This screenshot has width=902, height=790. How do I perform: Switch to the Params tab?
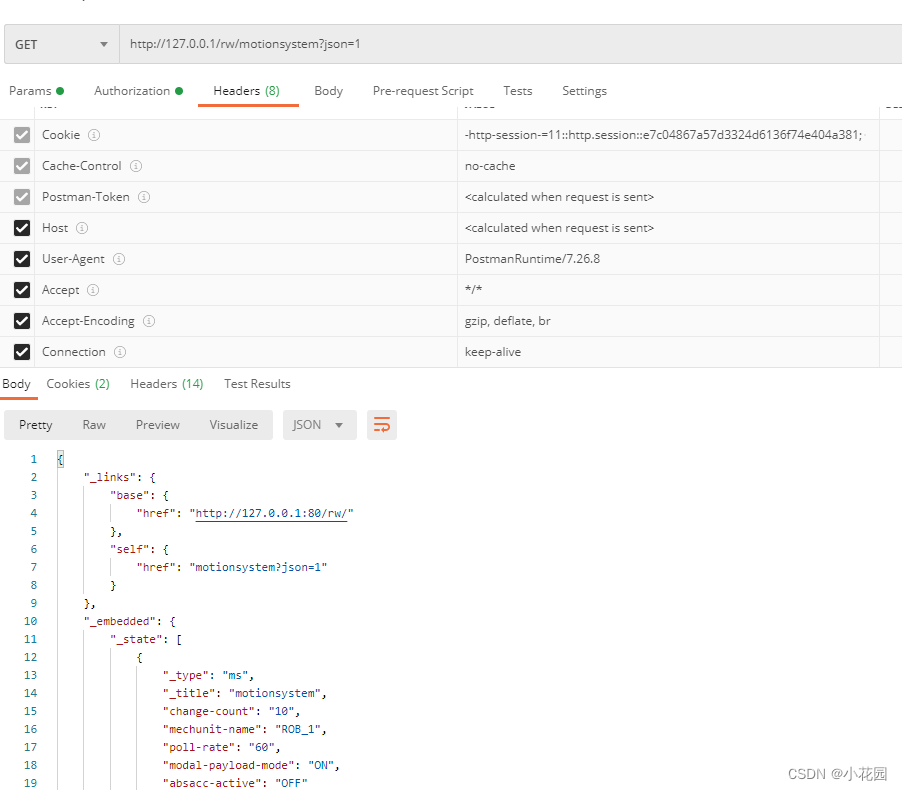click(x=36, y=91)
